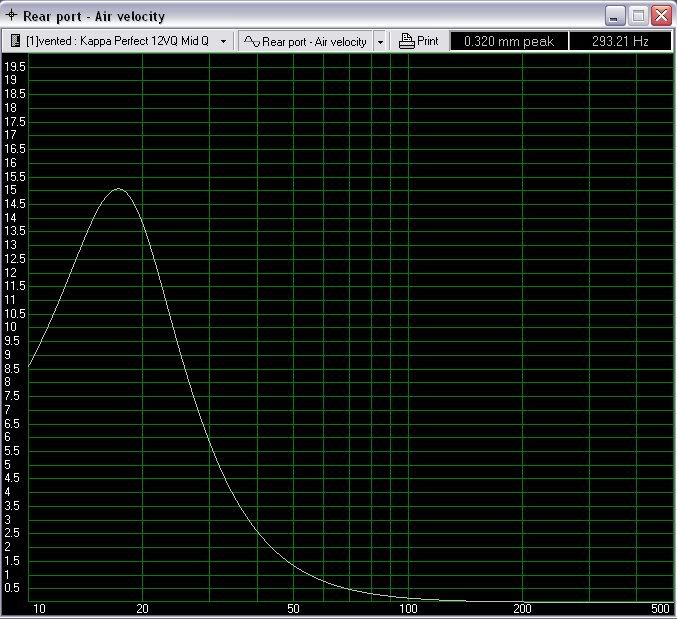Click the '19.5' velocity axis label
The height and width of the screenshot is (619, 677).
(x=15, y=66)
